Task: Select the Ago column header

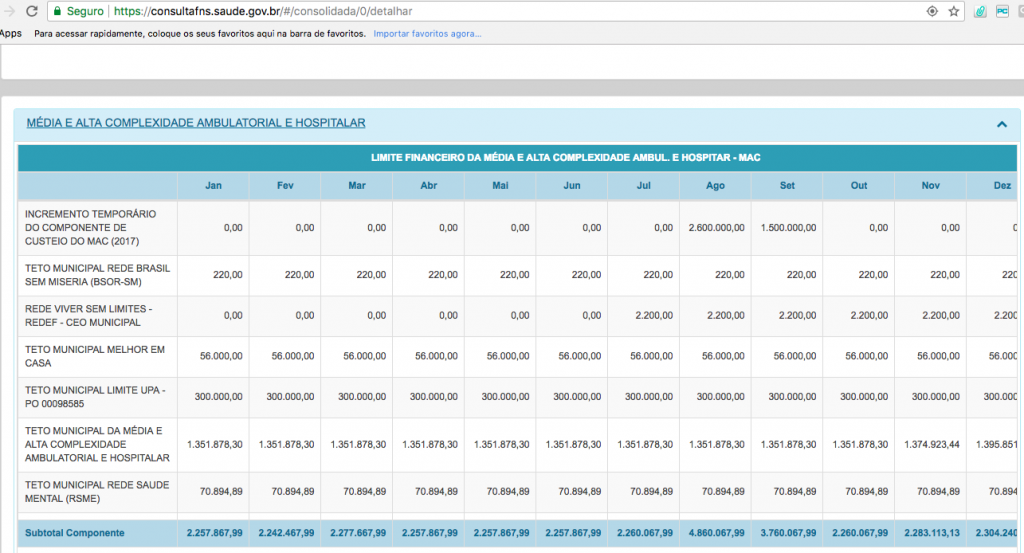Action: click(715, 185)
